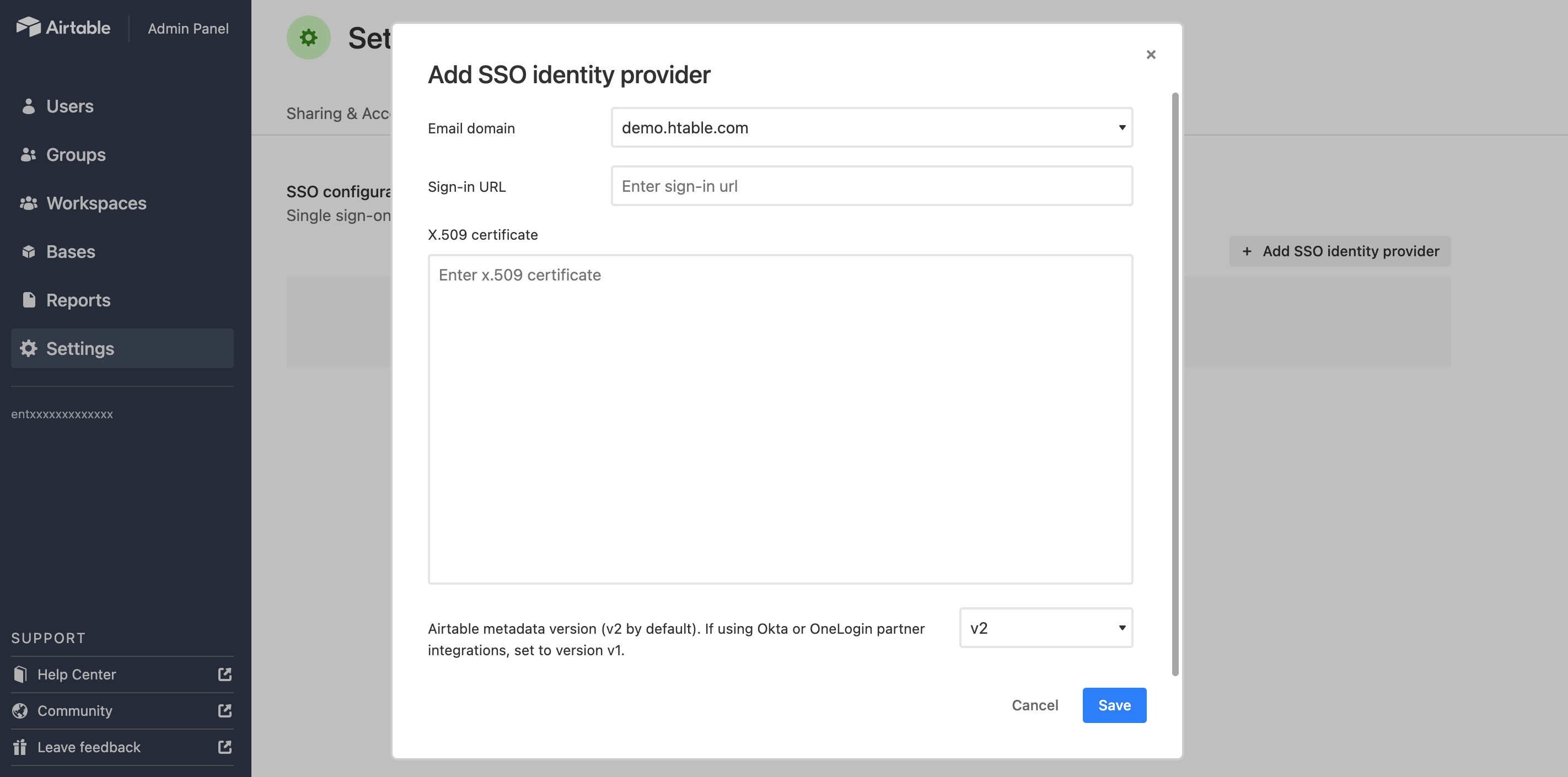Click the Groups icon in the sidebar
The height and width of the screenshot is (777, 1568).
[28, 154]
